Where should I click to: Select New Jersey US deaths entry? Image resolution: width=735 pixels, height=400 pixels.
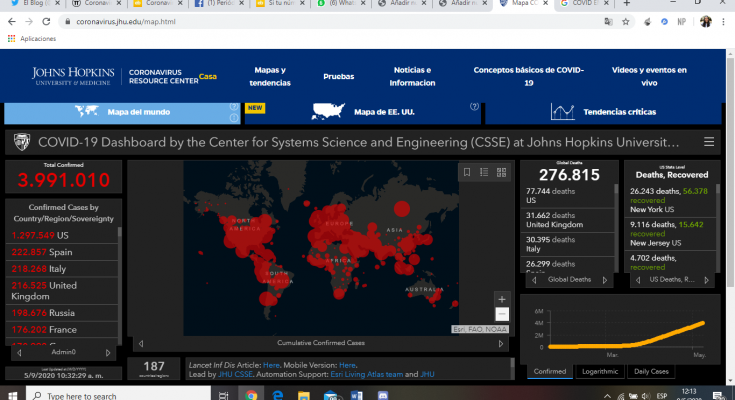click(670, 234)
